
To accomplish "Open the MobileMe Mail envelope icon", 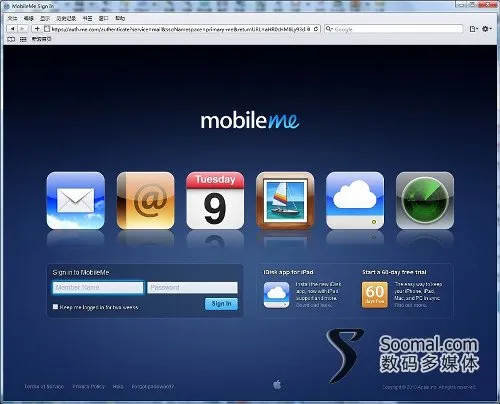I will pos(76,201).
